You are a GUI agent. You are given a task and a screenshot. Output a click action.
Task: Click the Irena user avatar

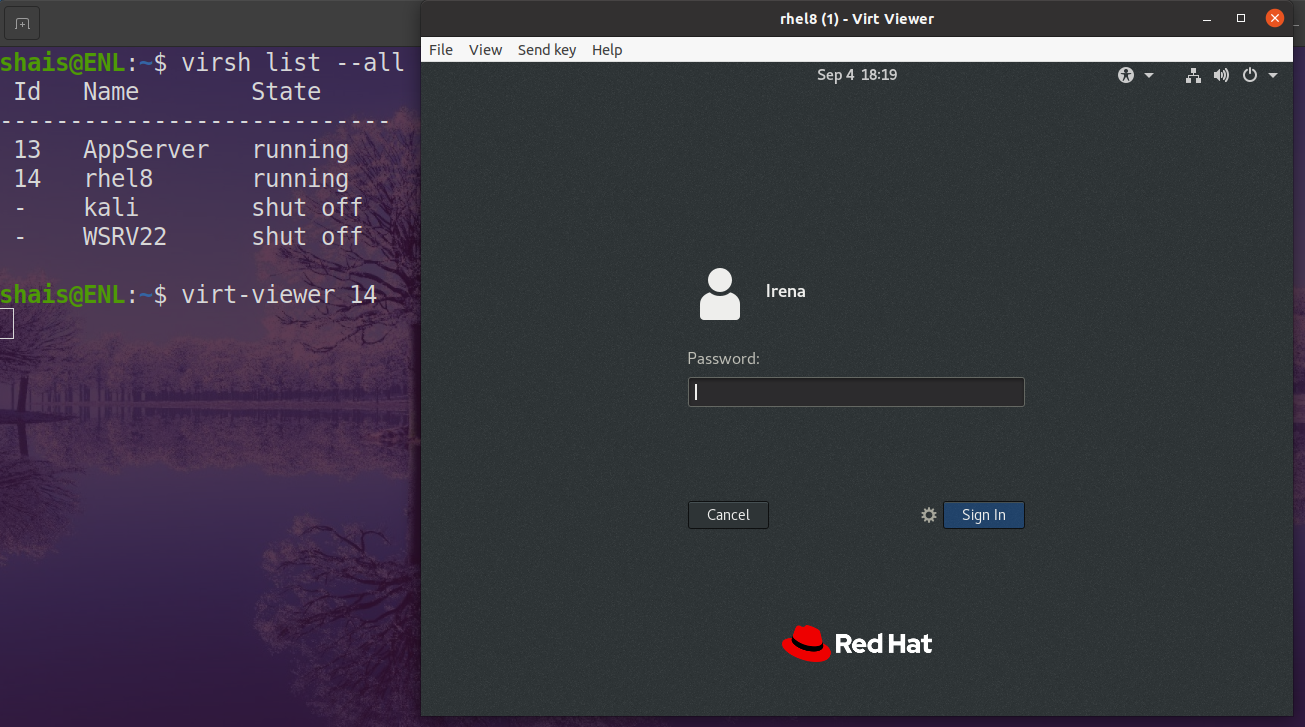coord(720,294)
